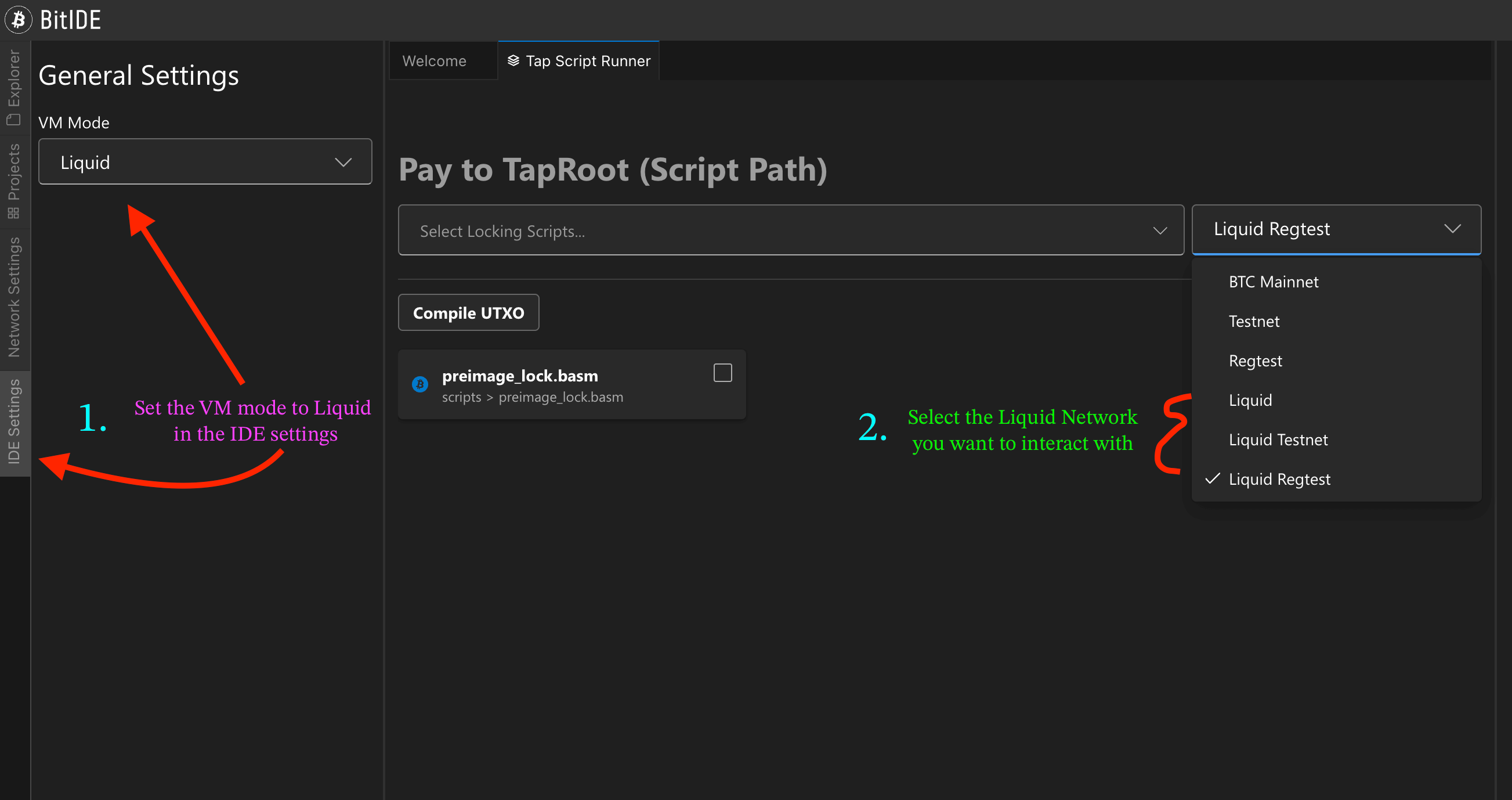Click the blue Bitcoin icon beside preimage_lock.basm
1512x800 pixels.
(420, 384)
